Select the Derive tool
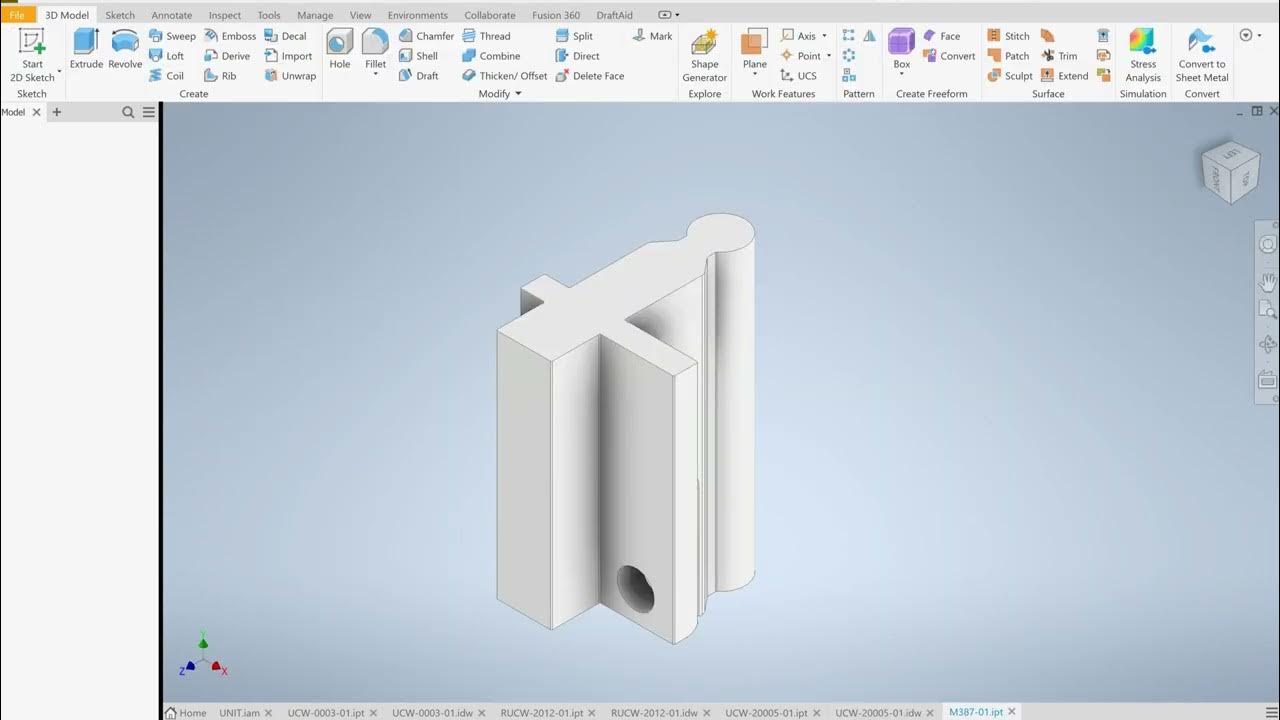1280x720 pixels. coord(227,56)
